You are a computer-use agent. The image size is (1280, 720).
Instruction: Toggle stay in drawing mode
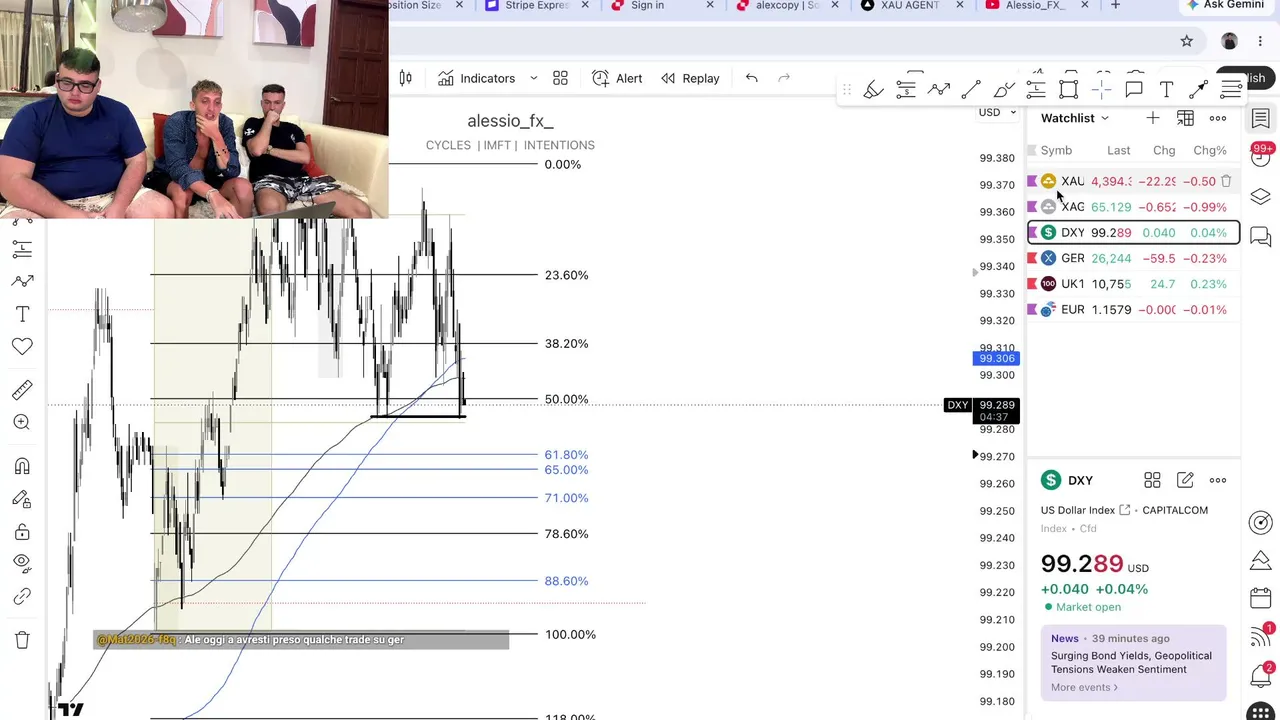click(22, 499)
